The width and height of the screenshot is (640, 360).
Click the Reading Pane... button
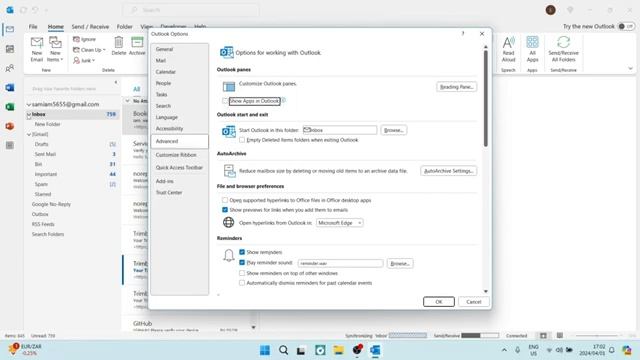coord(456,87)
